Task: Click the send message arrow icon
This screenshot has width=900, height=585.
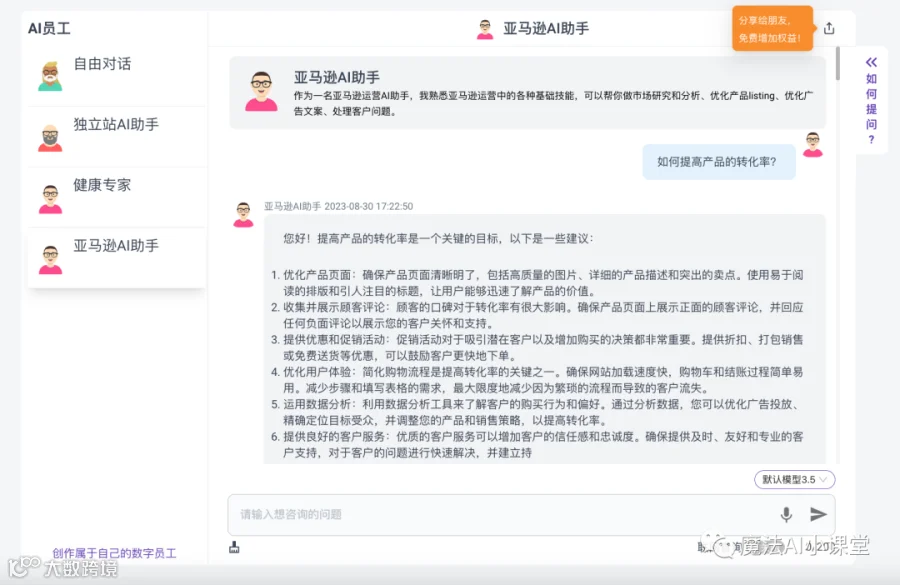Action: point(818,514)
